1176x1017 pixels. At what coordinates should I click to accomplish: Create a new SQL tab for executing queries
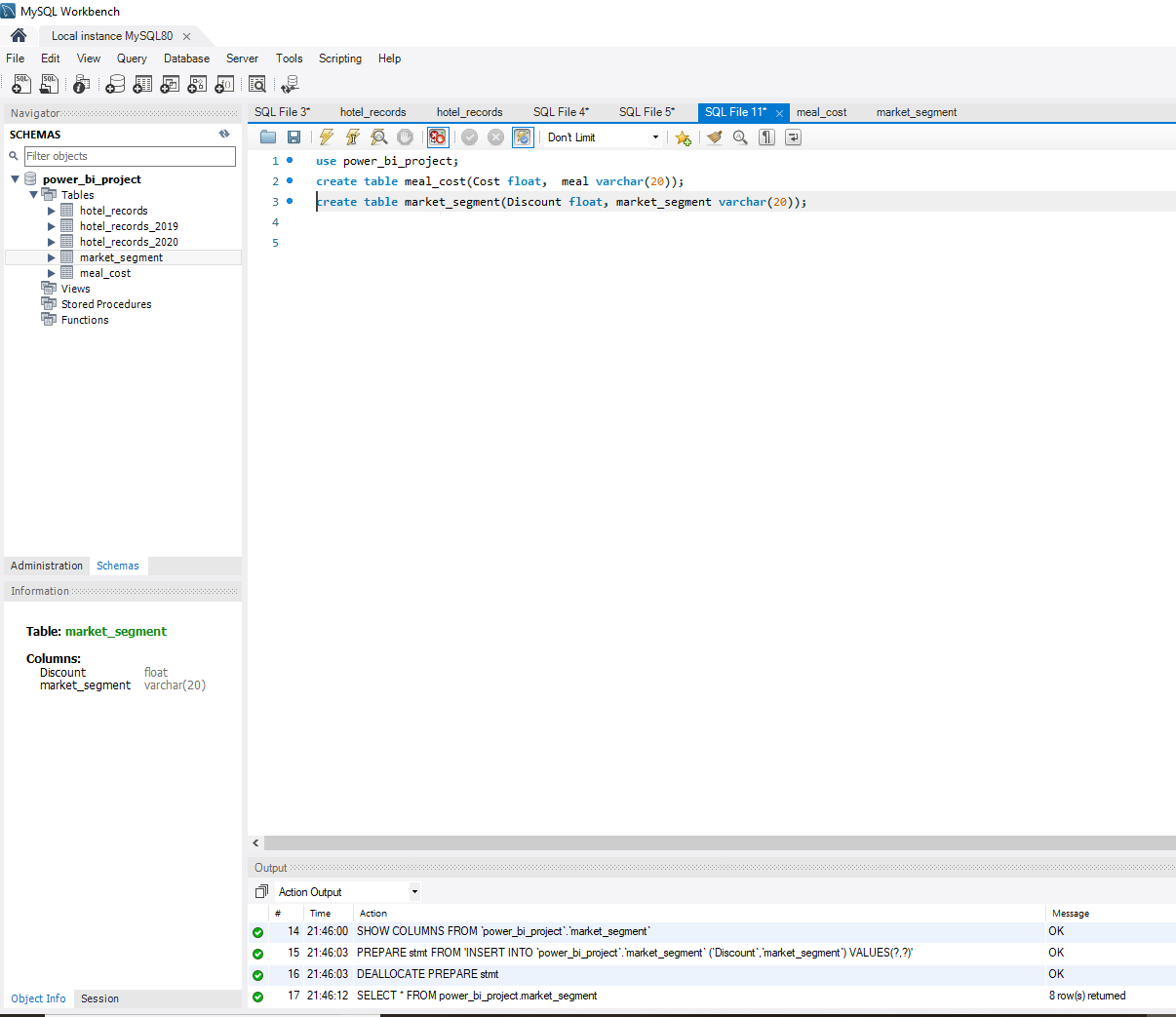pos(20,84)
